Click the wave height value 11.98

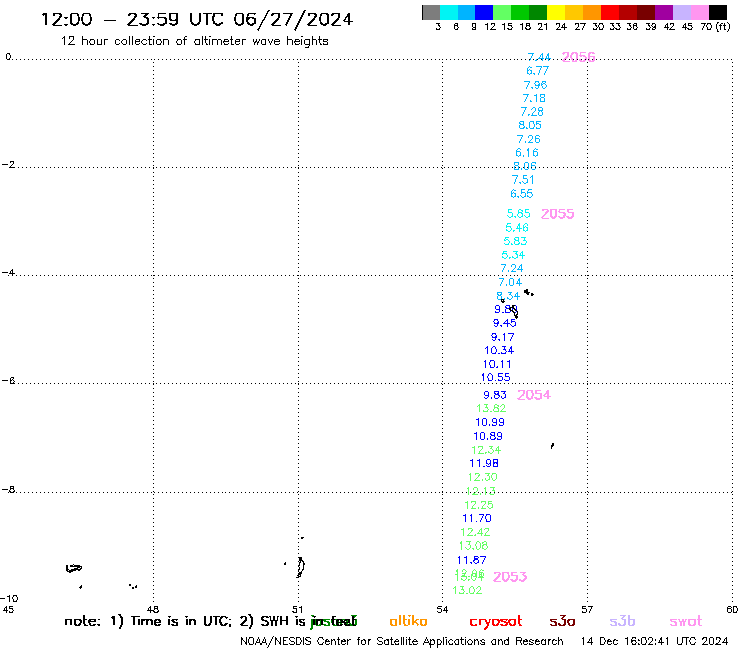pyautogui.click(x=484, y=464)
